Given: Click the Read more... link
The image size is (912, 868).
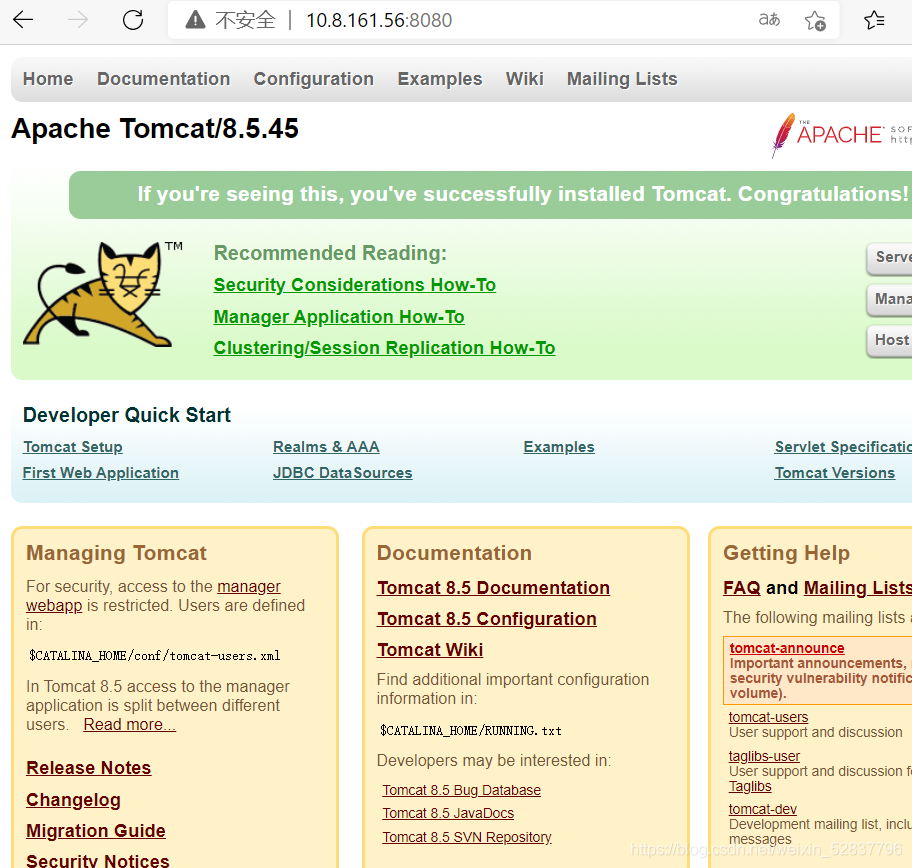Looking at the screenshot, I should pyautogui.click(x=129, y=724).
